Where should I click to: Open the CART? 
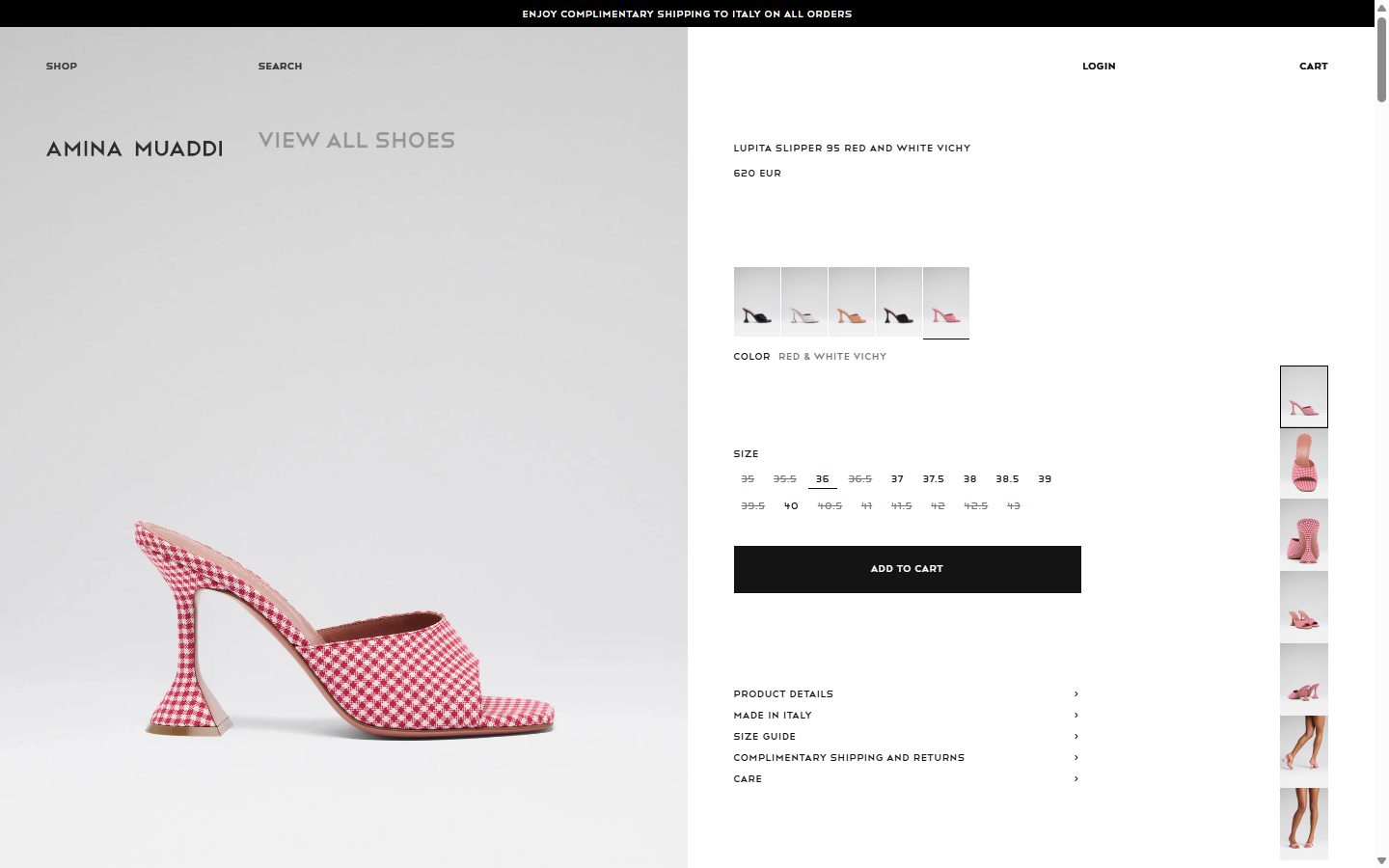coord(1313,67)
